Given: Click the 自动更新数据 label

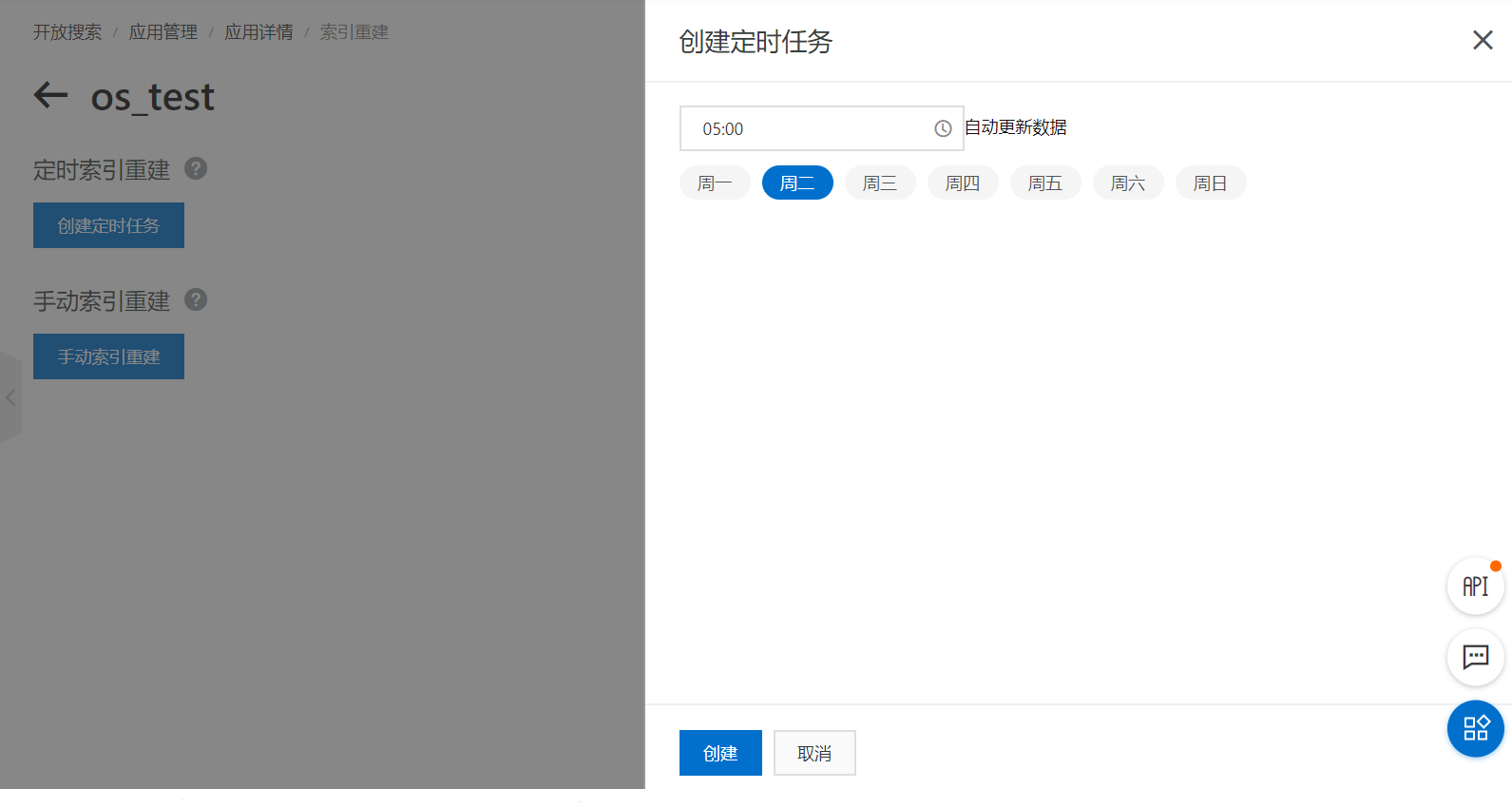Looking at the screenshot, I should [x=1016, y=127].
